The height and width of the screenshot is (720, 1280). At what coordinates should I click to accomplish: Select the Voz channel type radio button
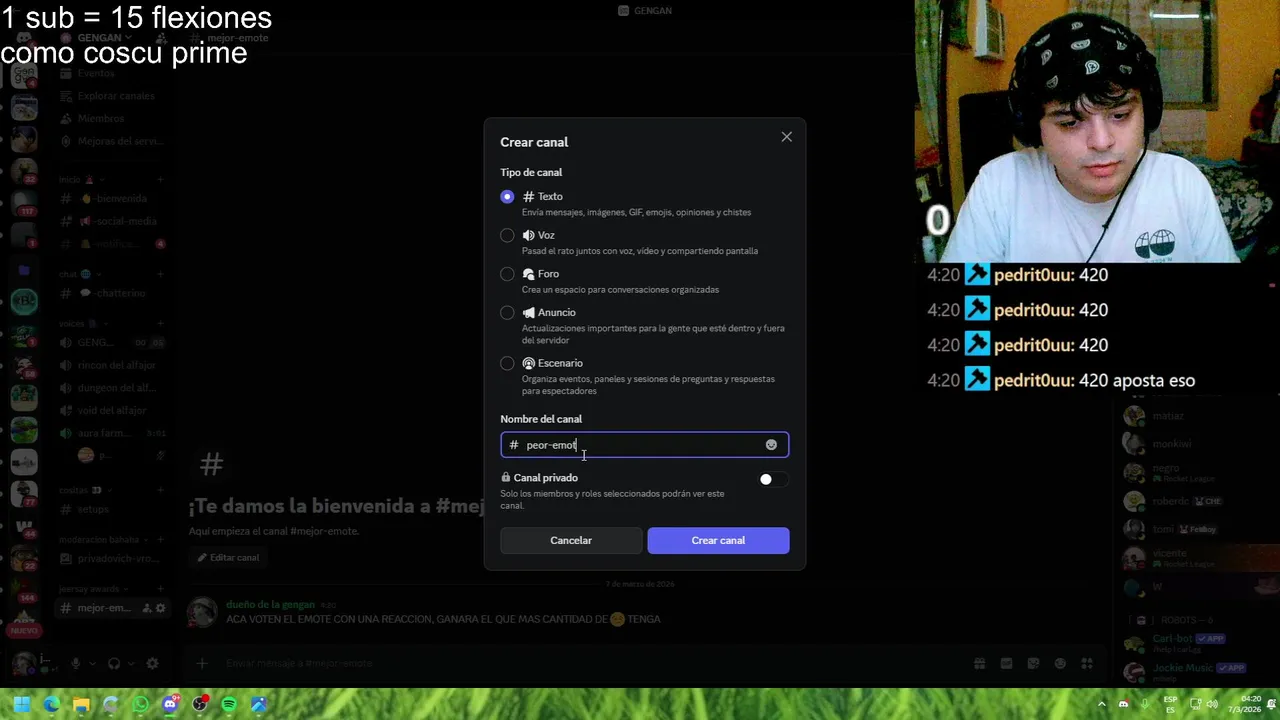[507, 236]
